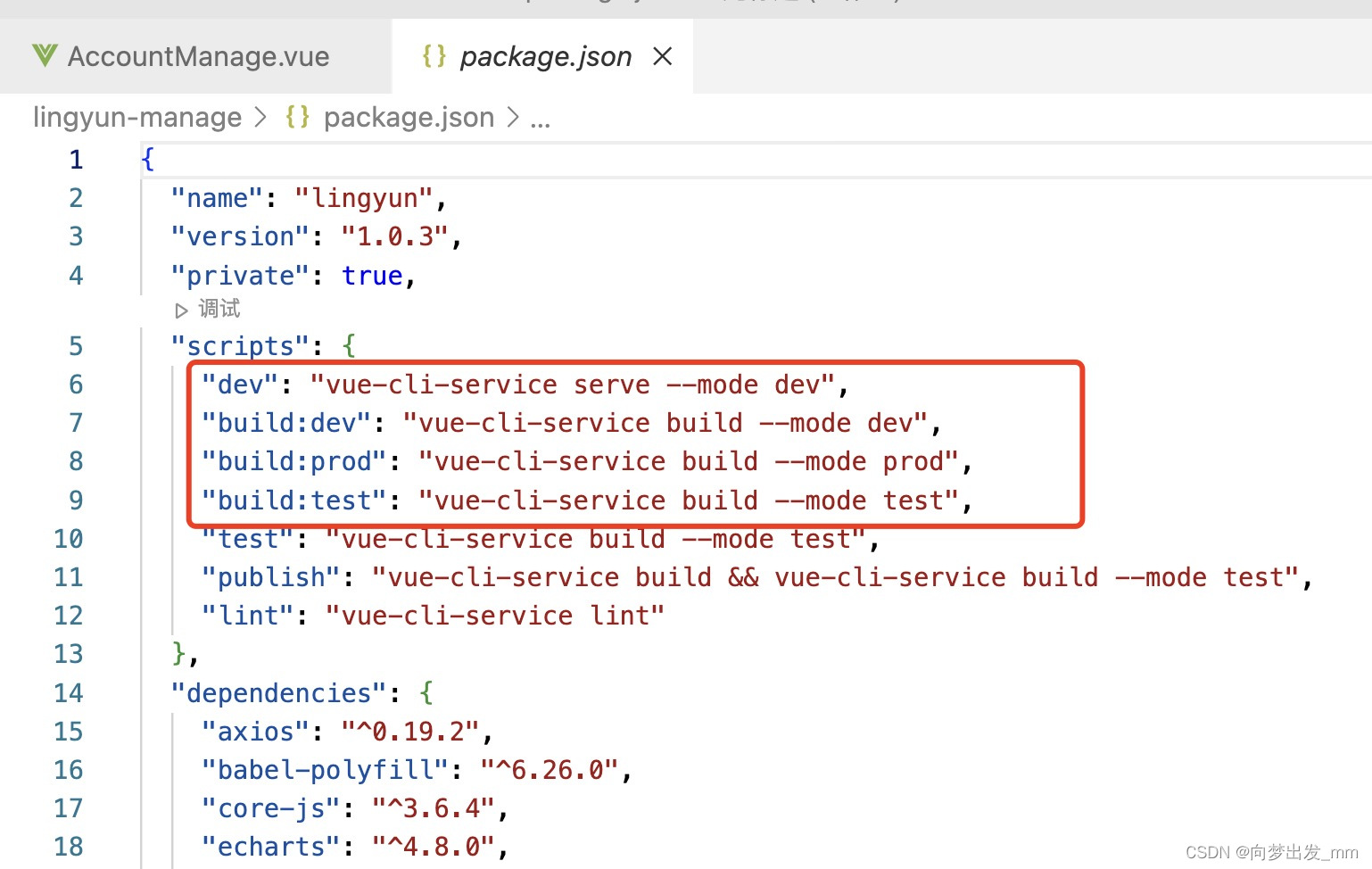Click the closing brace on line 13
Image resolution: width=1372 pixels, height=869 pixels.
[x=179, y=654]
